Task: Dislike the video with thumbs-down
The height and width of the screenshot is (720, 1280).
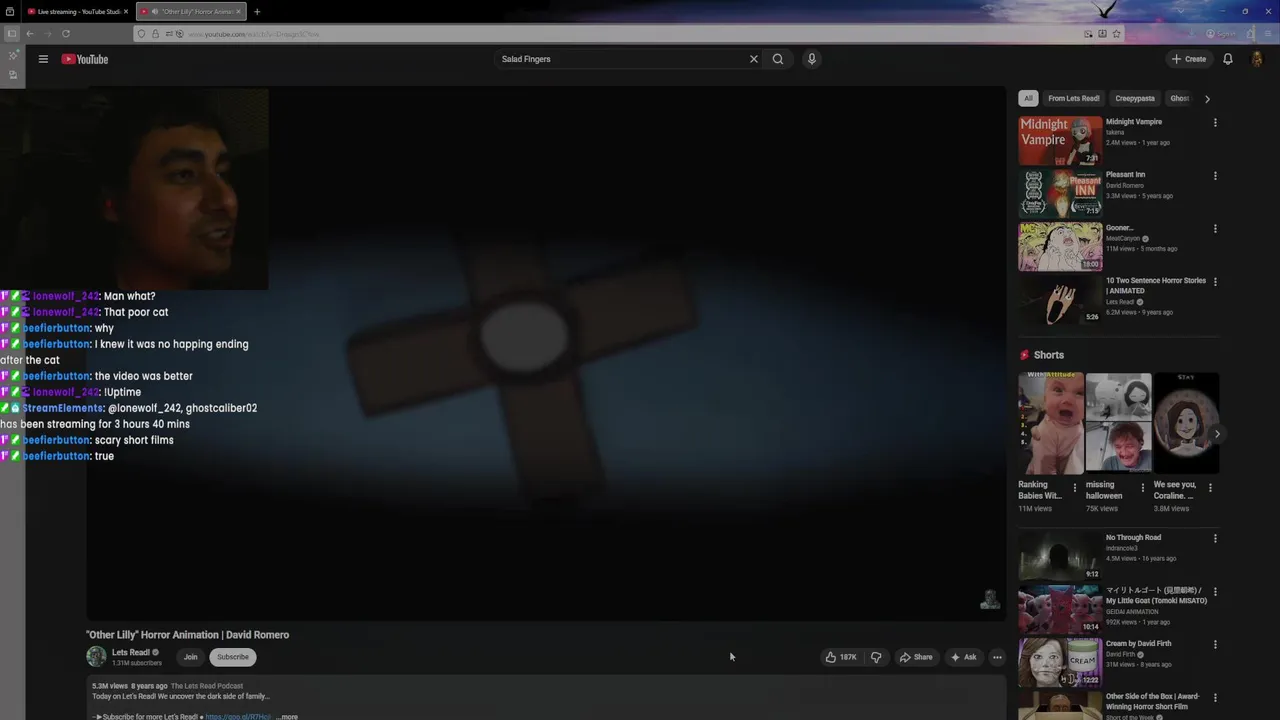Action: [876, 657]
